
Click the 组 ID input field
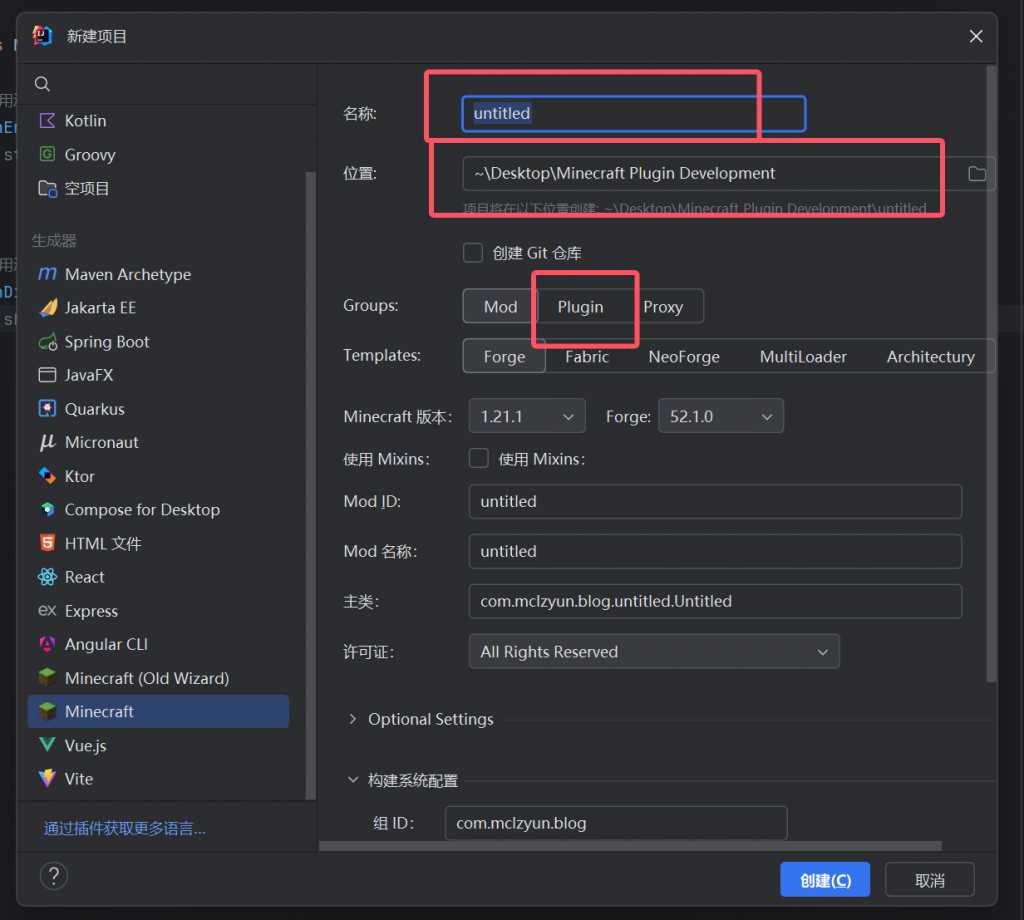coord(616,823)
